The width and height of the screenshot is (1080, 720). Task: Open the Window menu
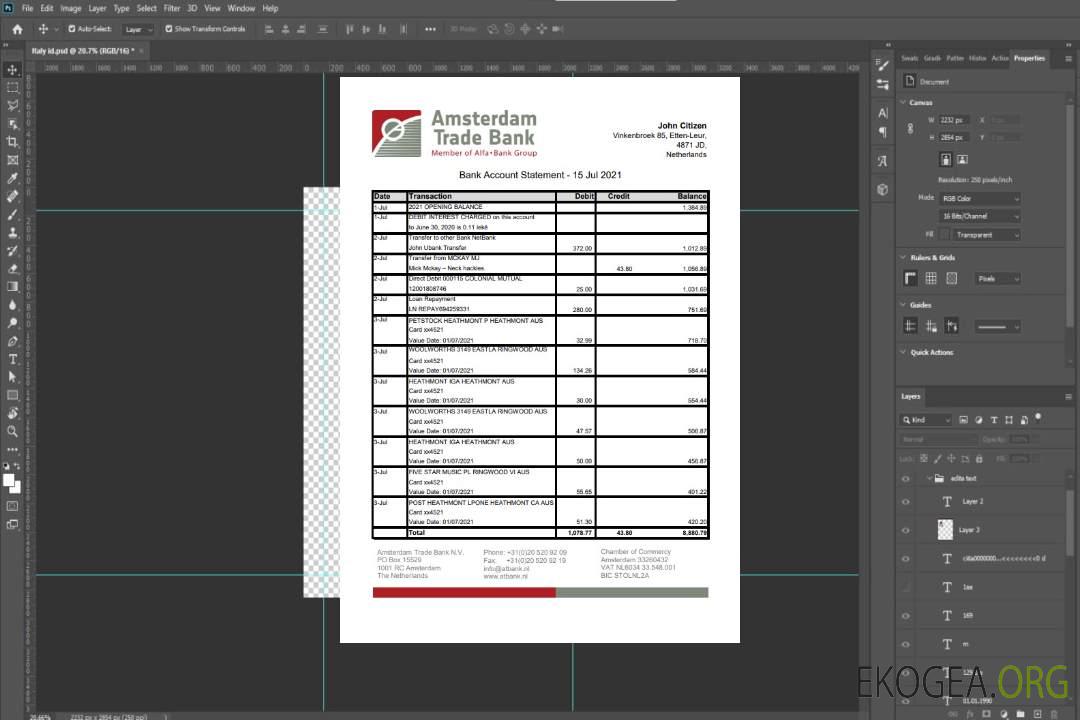click(241, 8)
